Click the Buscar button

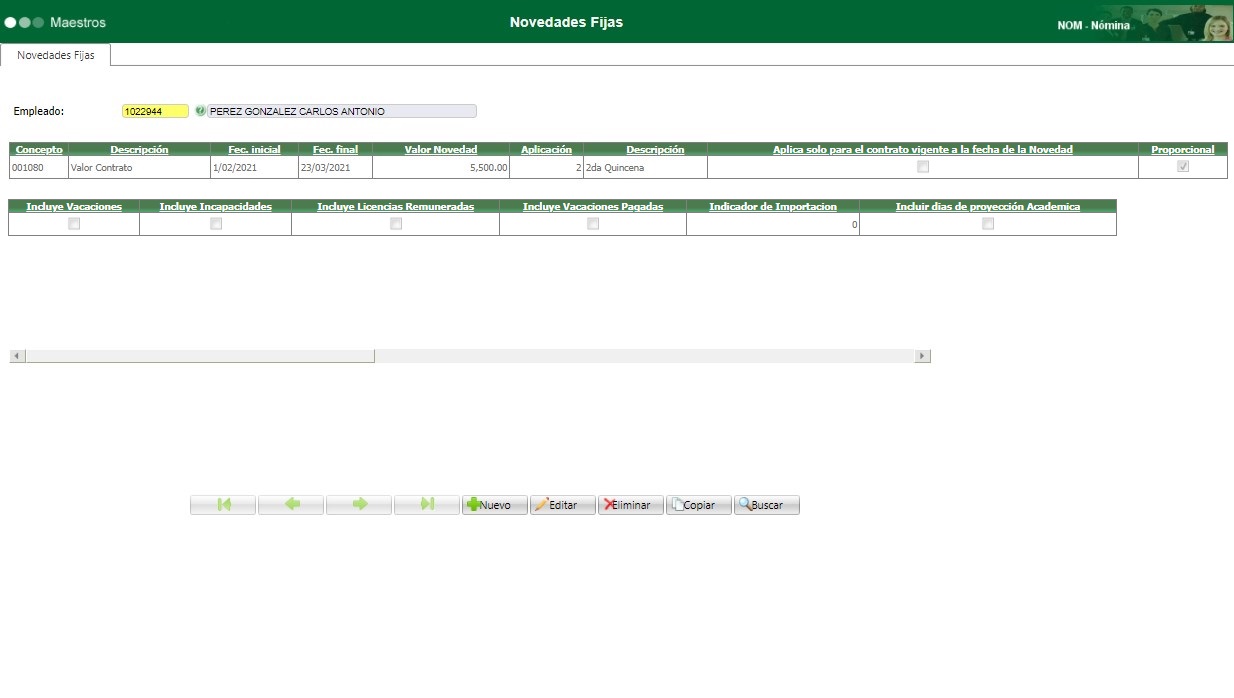767,505
